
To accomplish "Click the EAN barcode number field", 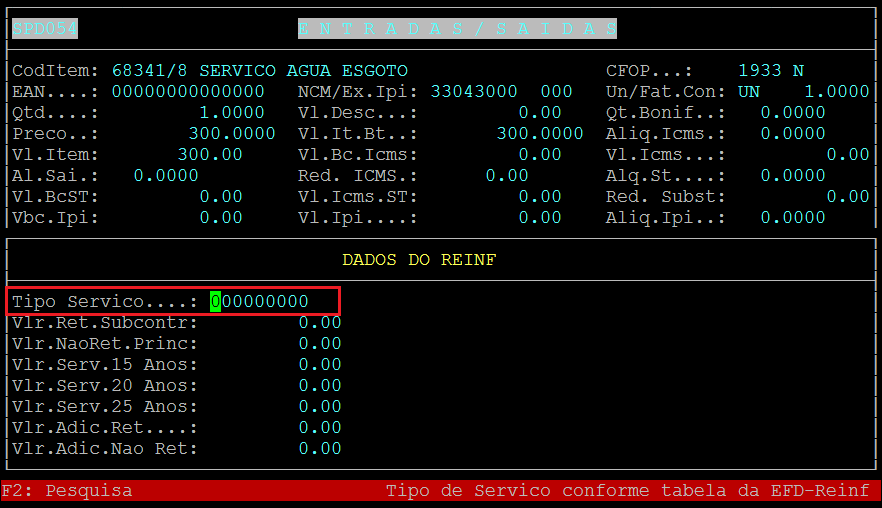I will [x=188, y=92].
